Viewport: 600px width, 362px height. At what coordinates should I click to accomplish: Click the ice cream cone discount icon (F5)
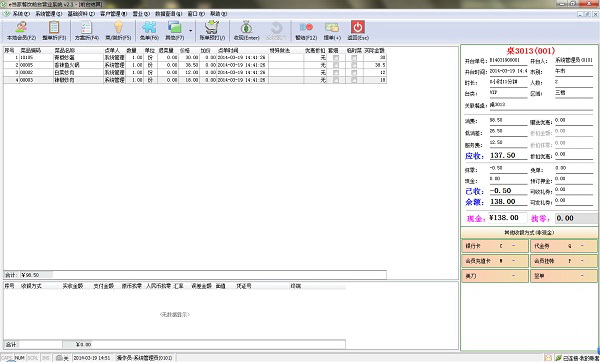click(x=118, y=31)
